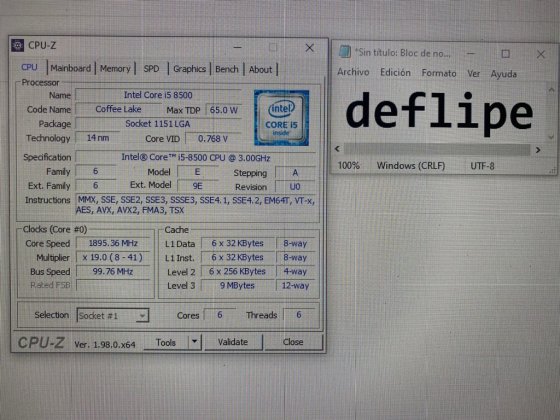Open the Edición menu in Notepad
The width and height of the screenshot is (560, 420).
click(395, 72)
